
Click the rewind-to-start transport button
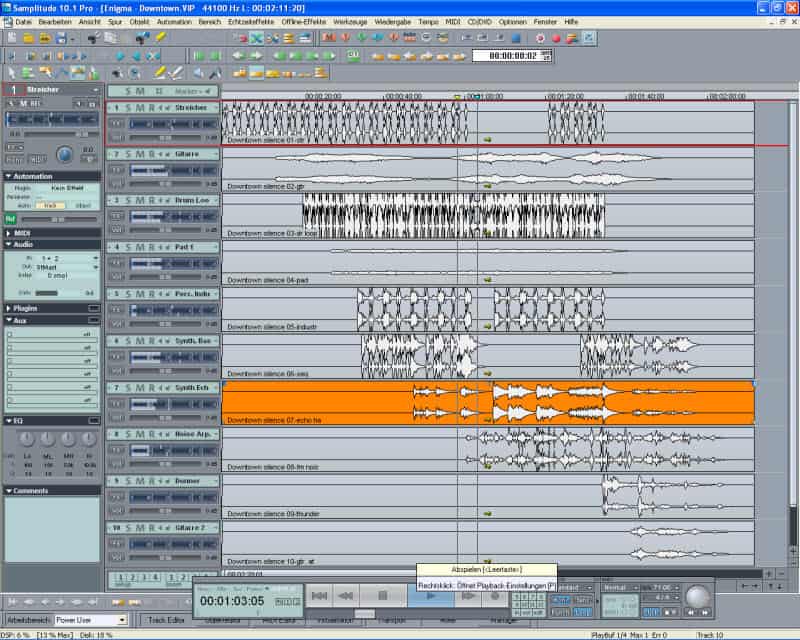tap(319, 596)
